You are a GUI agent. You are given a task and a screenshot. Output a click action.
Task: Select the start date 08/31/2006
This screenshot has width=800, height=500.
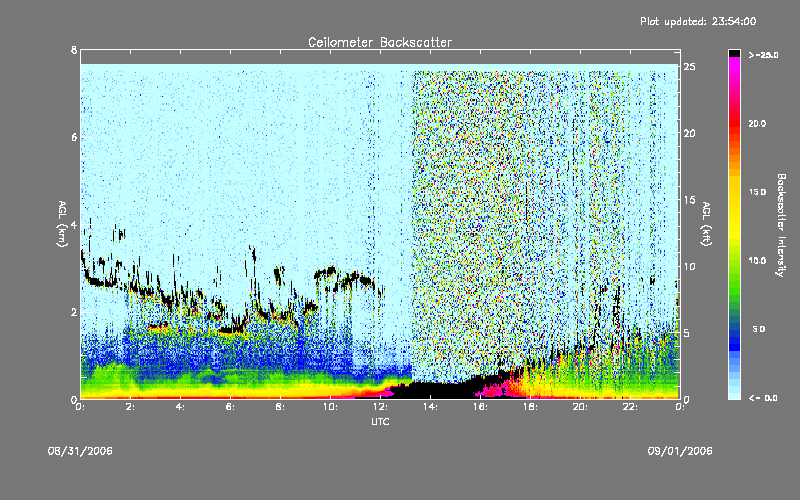[x=80, y=451]
